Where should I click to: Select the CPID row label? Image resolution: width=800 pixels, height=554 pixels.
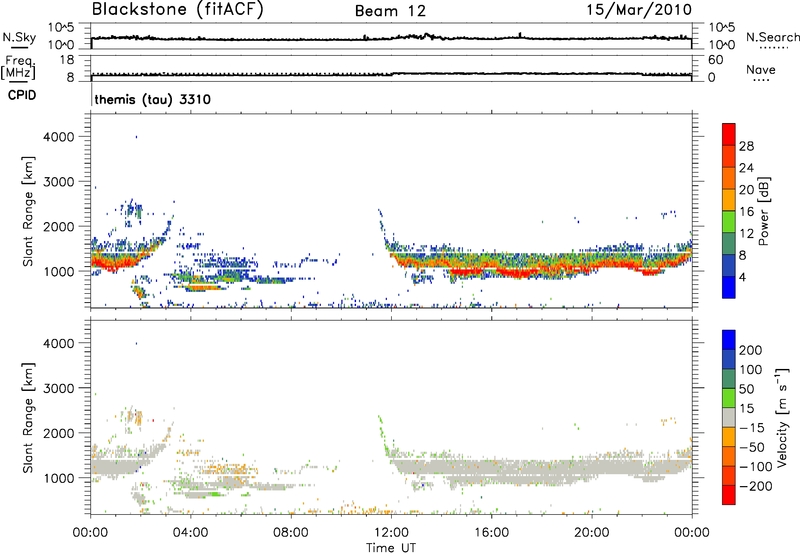click(x=22, y=95)
